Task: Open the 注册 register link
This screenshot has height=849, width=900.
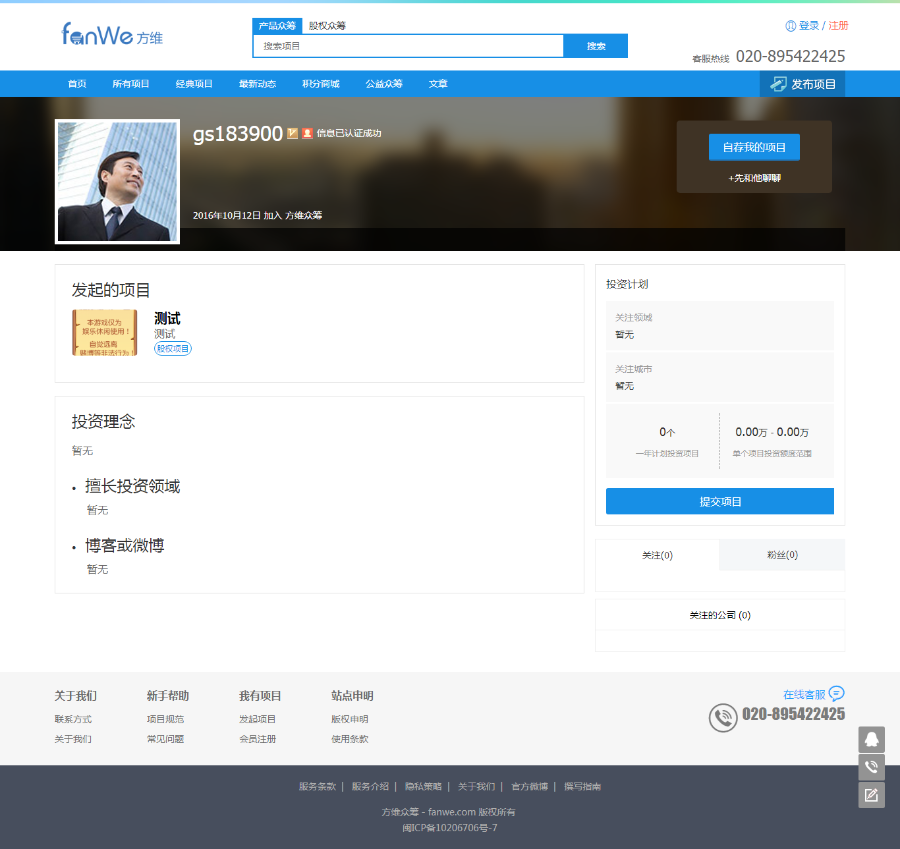Action: pyautogui.click(x=838, y=26)
